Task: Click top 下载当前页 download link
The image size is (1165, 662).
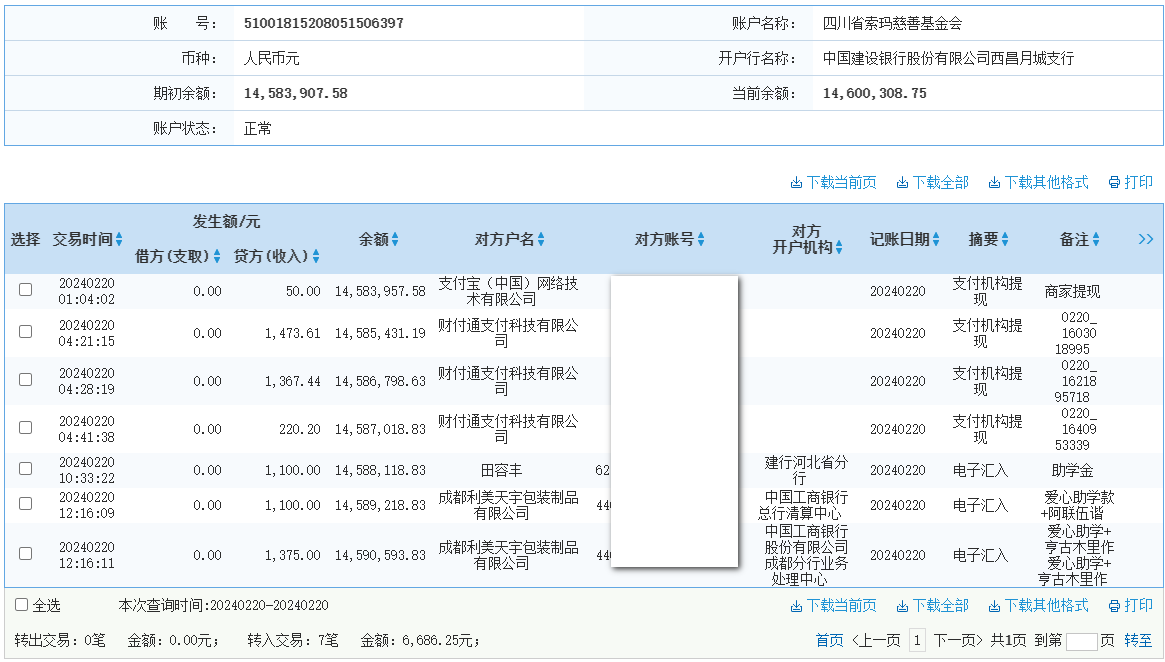Action: [x=833, y=182]
